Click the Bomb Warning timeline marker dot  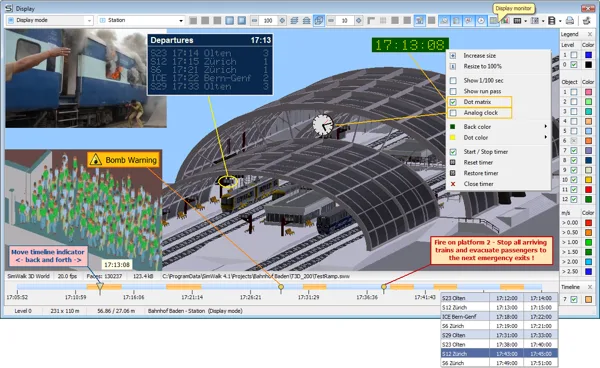tap(281, 287)
